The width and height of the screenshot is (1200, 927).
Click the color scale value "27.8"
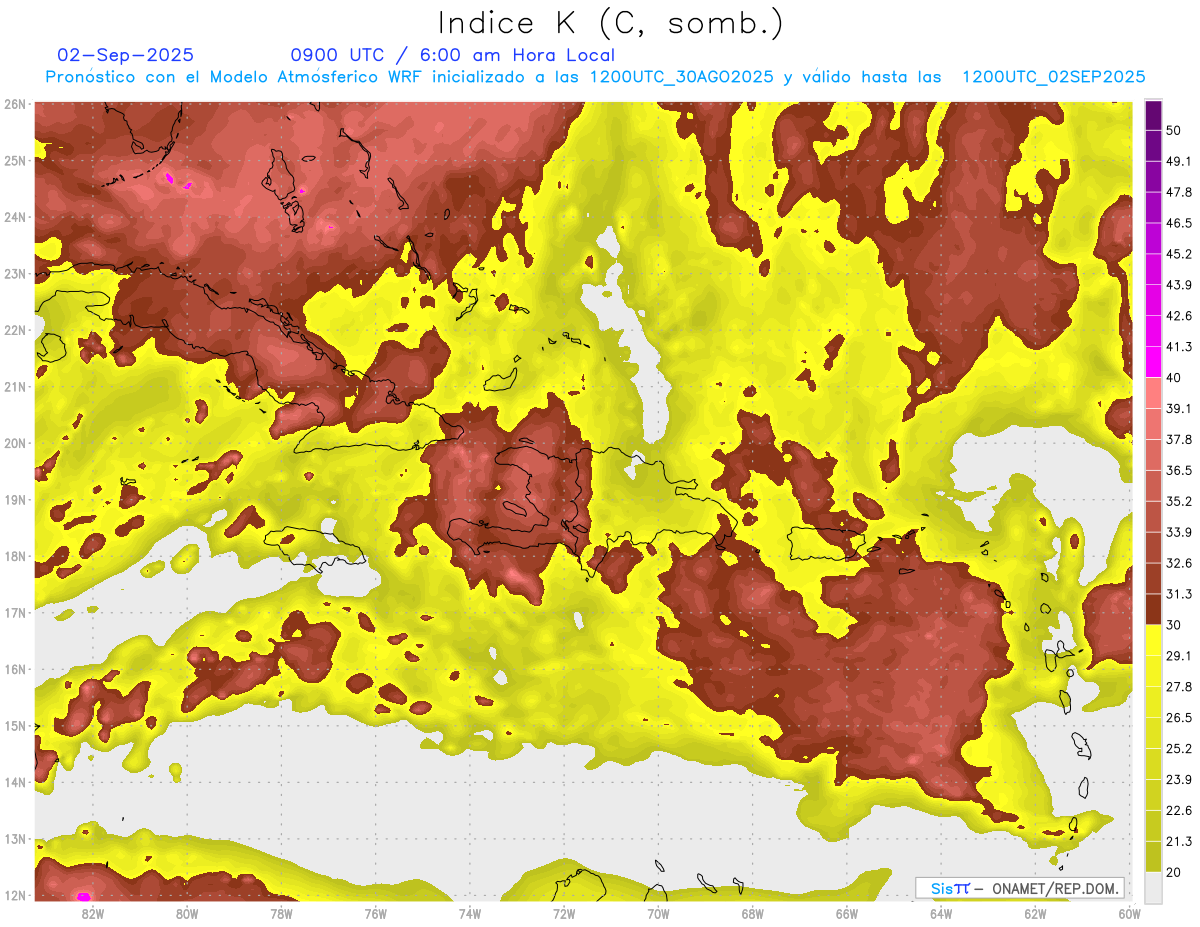click(x=1178, y=687)
